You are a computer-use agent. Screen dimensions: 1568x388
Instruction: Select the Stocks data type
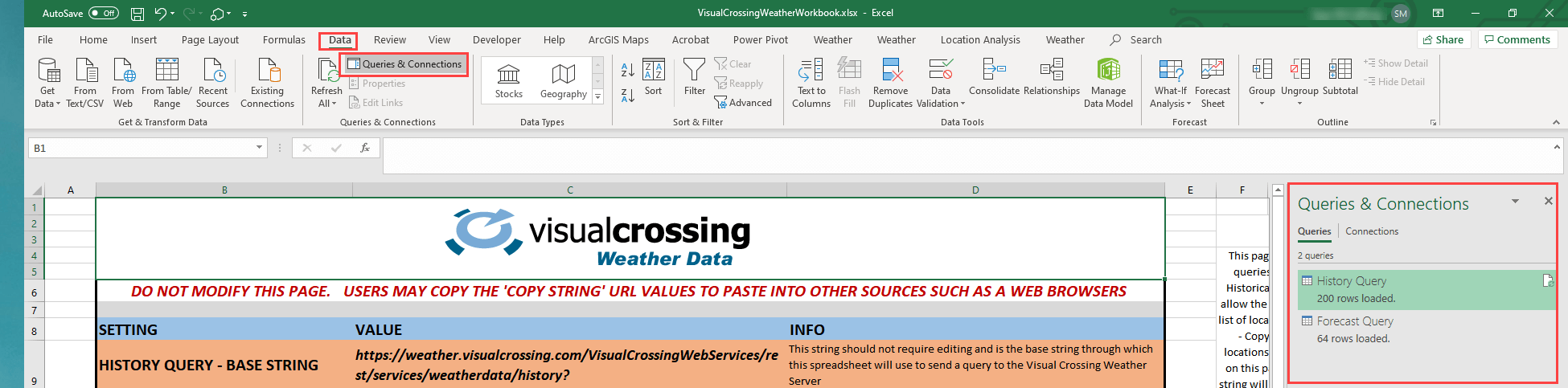pos(508,81)
